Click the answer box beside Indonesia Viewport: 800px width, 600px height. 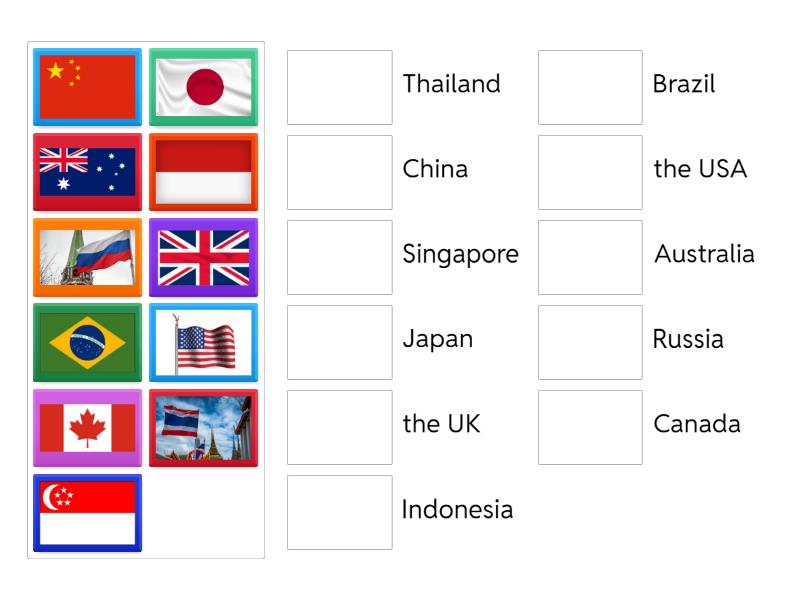[x=339, y=509]
